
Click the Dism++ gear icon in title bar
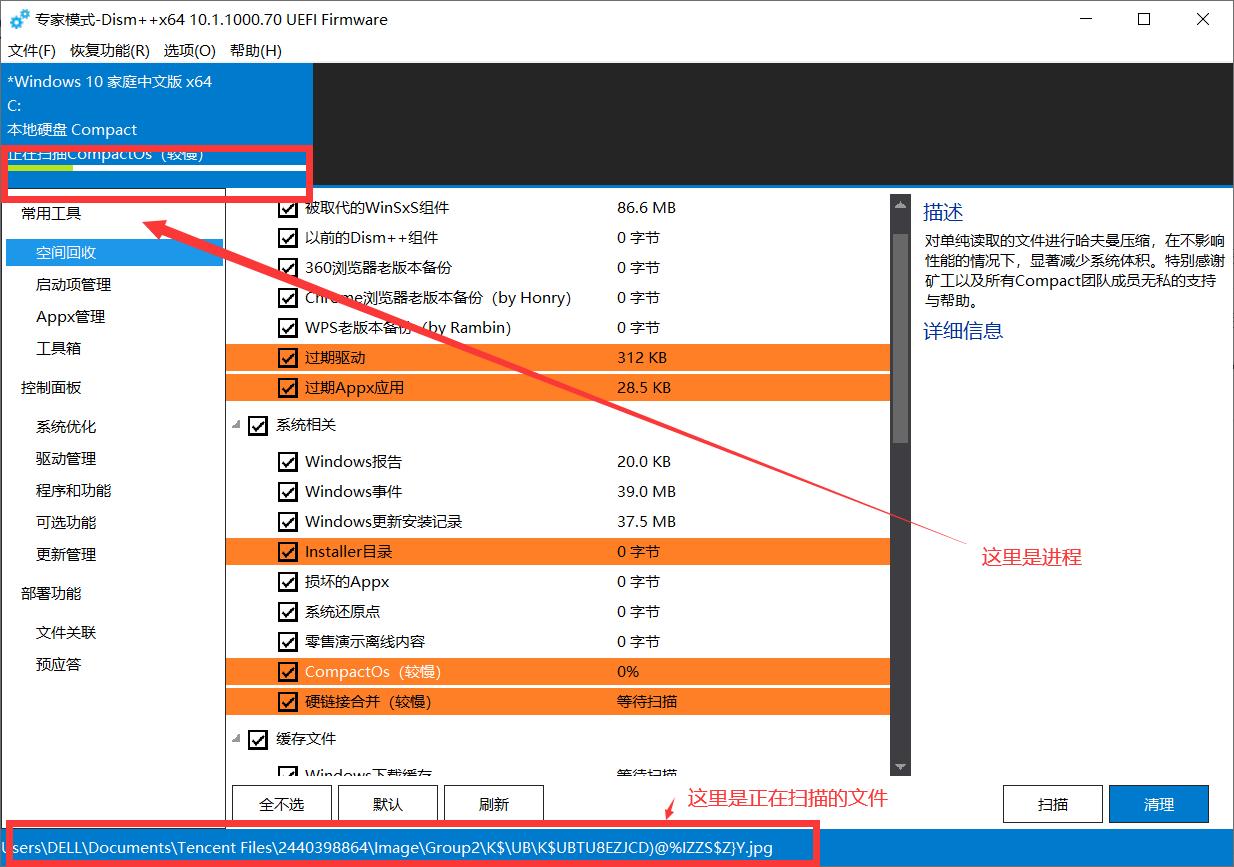point(20,18)
